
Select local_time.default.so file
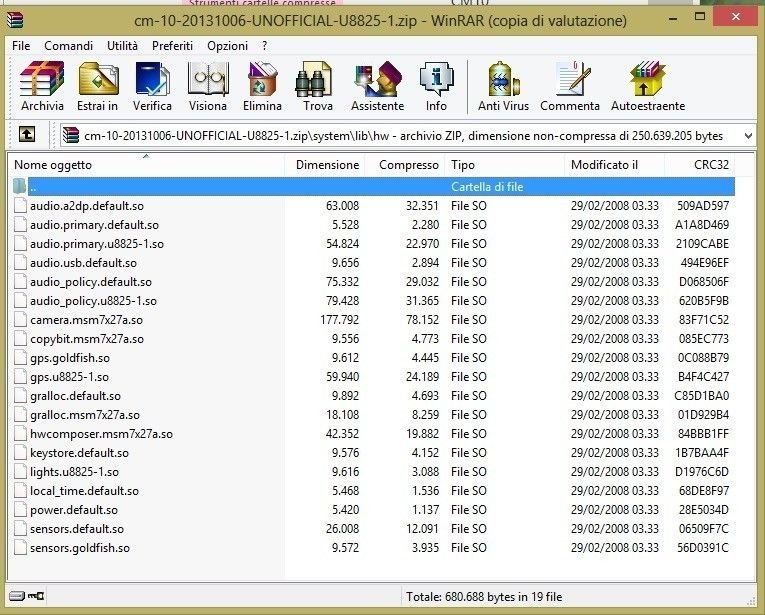click(84, 491)
